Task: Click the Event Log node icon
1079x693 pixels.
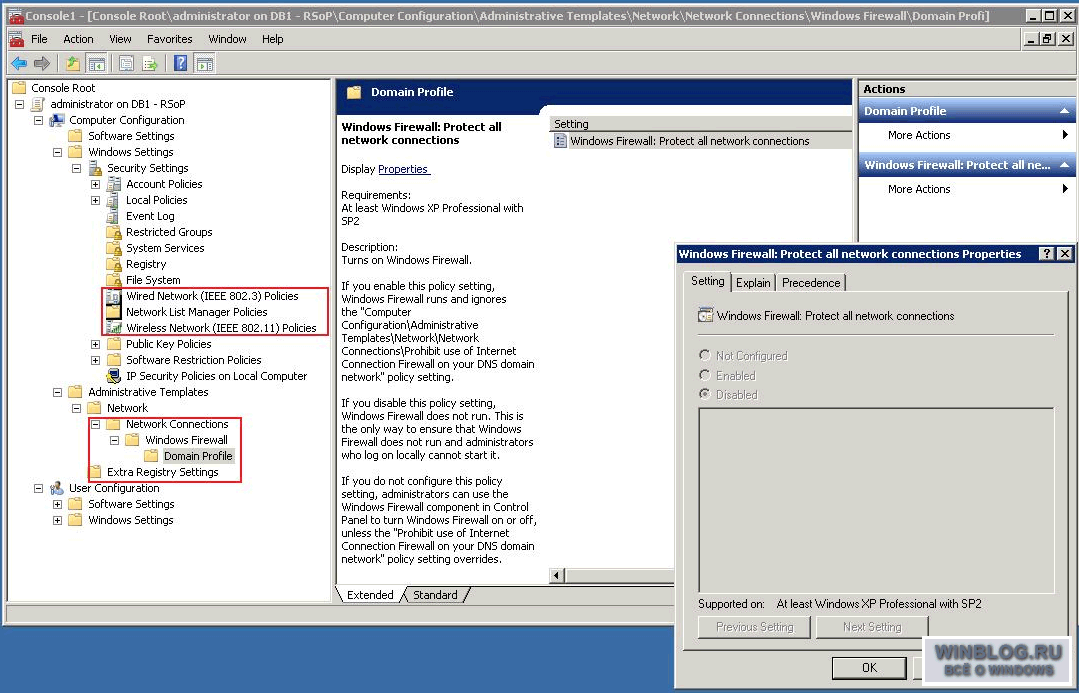Action: pyautogui.click(x=114, y=216)
